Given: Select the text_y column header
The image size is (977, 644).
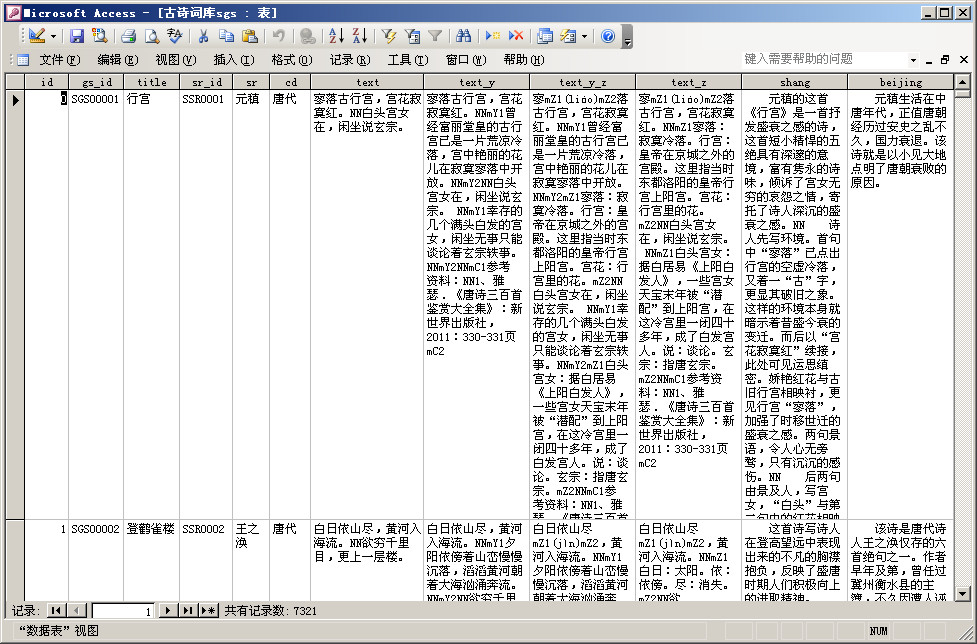Looking at the screenshot, I should (x=477, y=82).
